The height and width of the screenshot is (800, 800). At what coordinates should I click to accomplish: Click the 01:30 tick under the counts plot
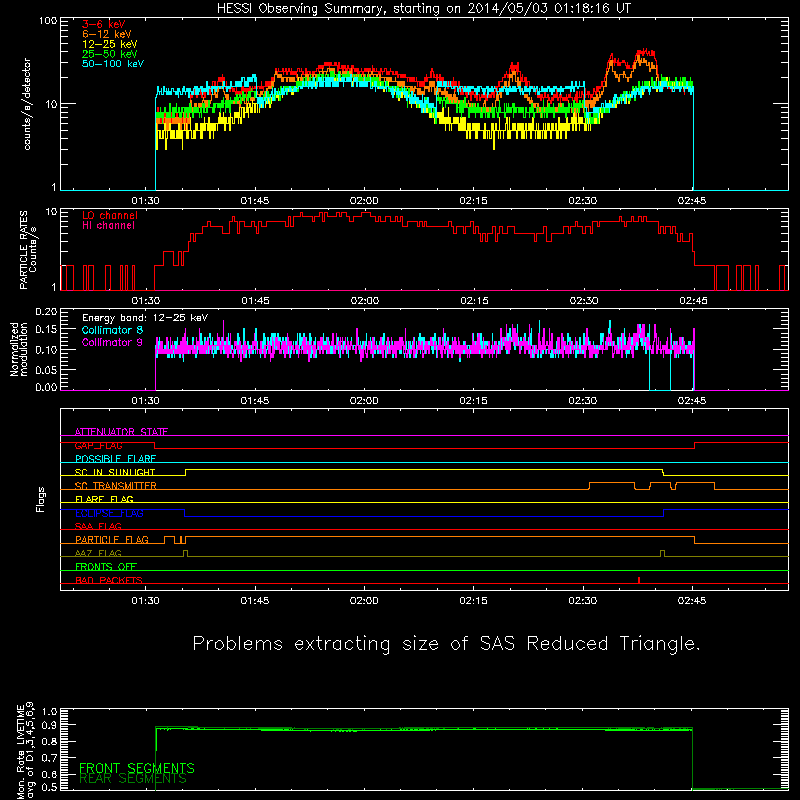145,201
